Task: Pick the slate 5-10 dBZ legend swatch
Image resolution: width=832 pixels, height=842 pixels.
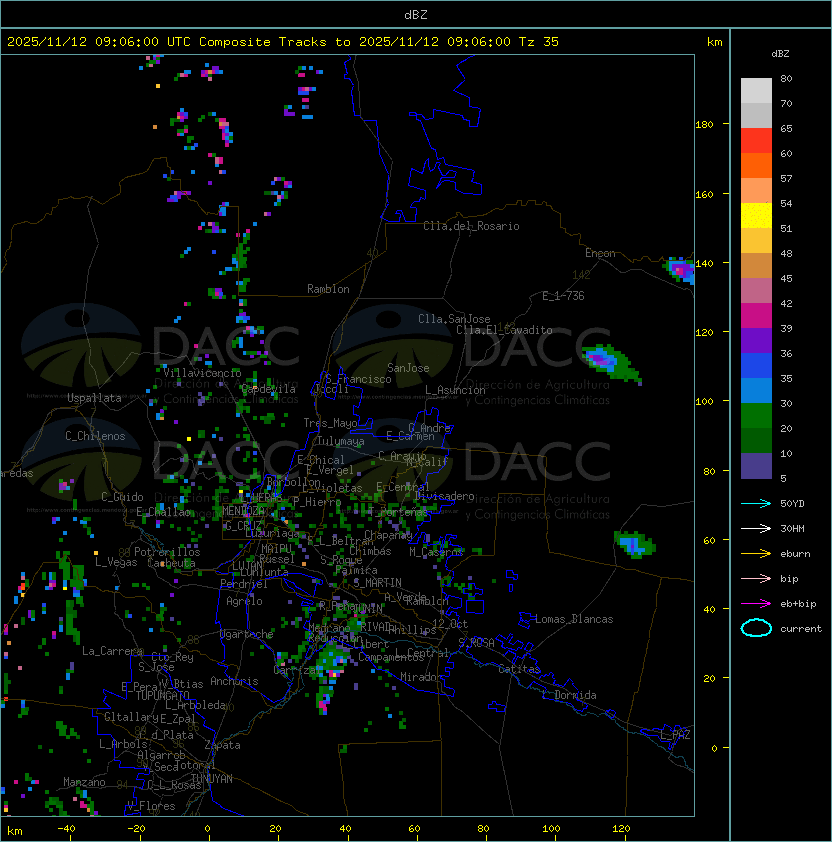Action: pyautogui.click(x=756, y=466)
